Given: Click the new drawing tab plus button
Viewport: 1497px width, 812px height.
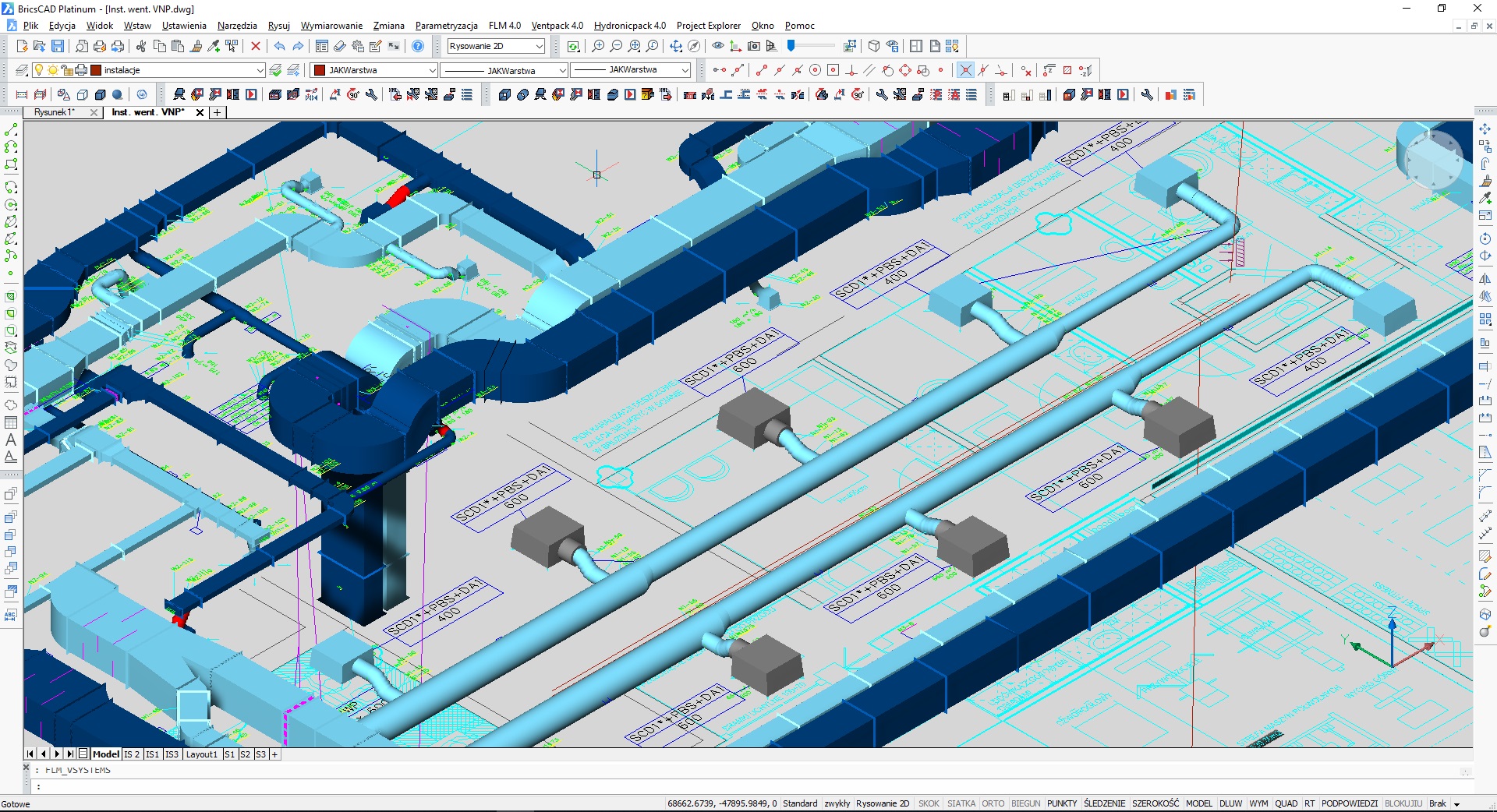Looking at the screenshot, I should (218, 112).
